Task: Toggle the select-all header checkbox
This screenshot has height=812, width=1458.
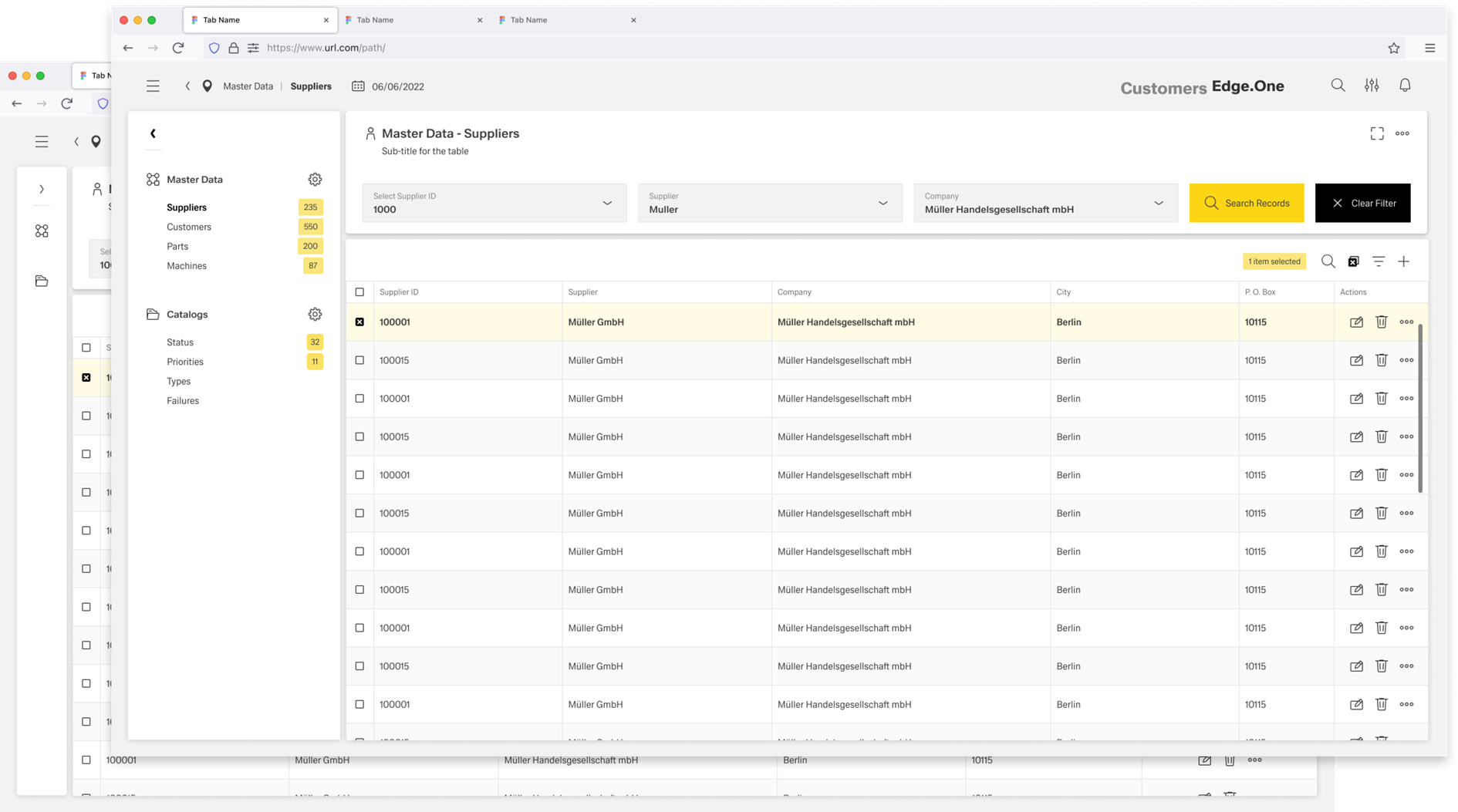Action: tap(359, 292)
